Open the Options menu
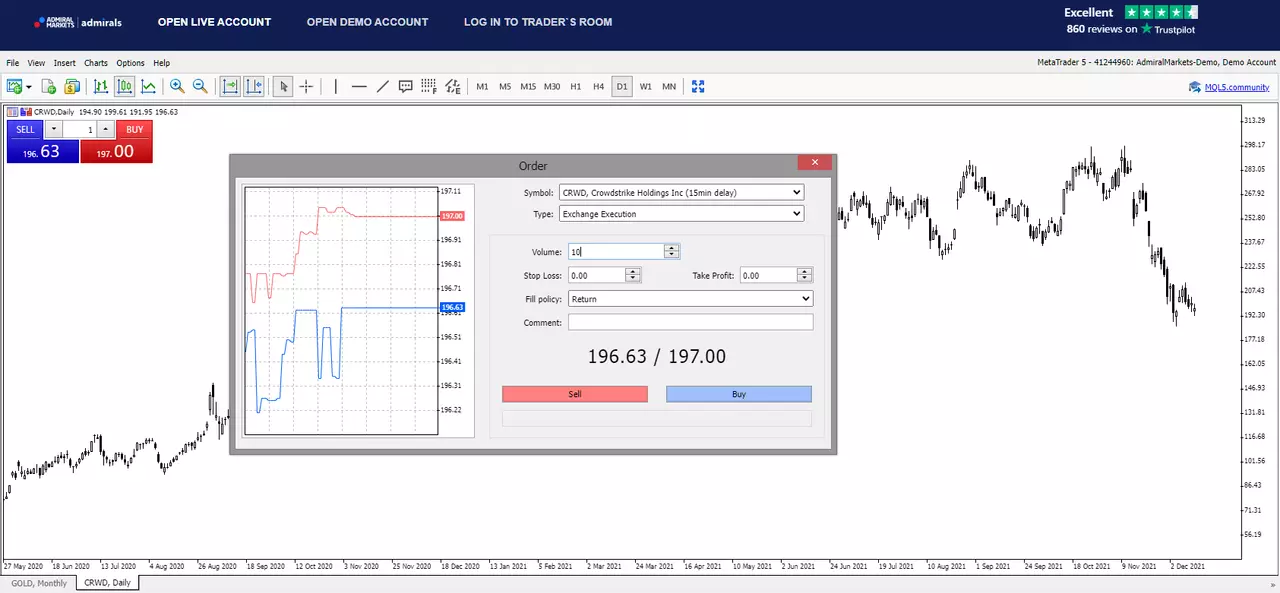The image size is (1280, 593). (x=130, y=63)
